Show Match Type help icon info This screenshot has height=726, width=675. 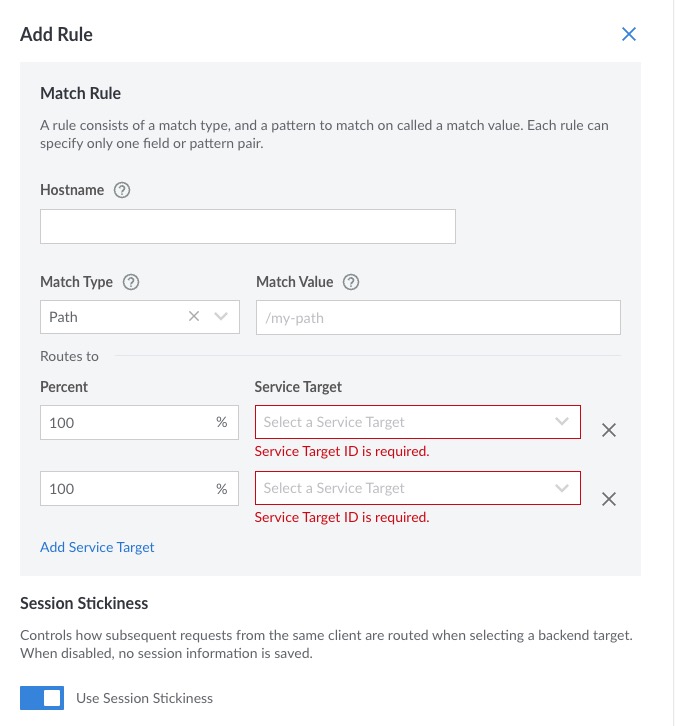click(x=131, y=282)
